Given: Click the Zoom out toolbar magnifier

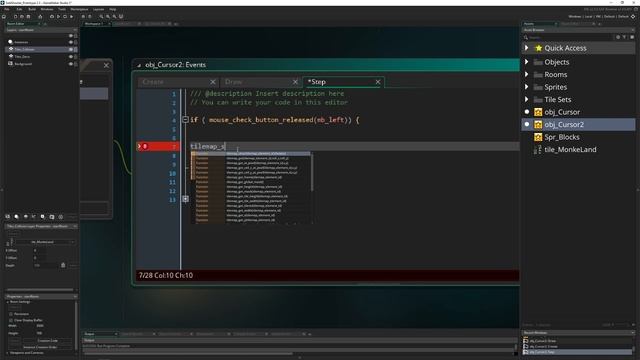Looking at the screenshot, I should tap(101, 16).
